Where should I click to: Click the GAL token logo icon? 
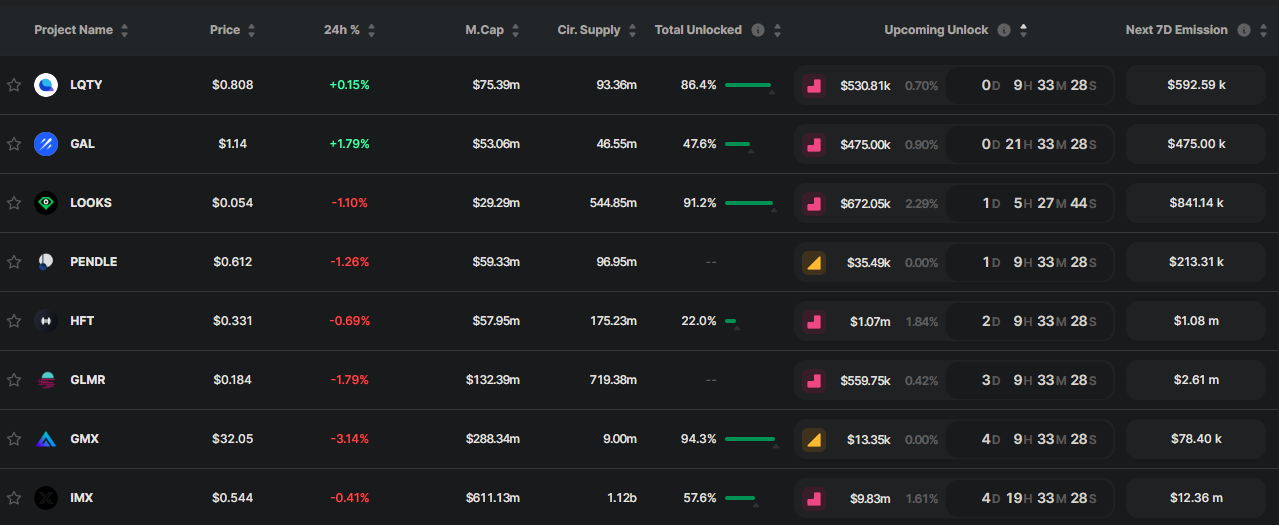click(x=46, y=144)
